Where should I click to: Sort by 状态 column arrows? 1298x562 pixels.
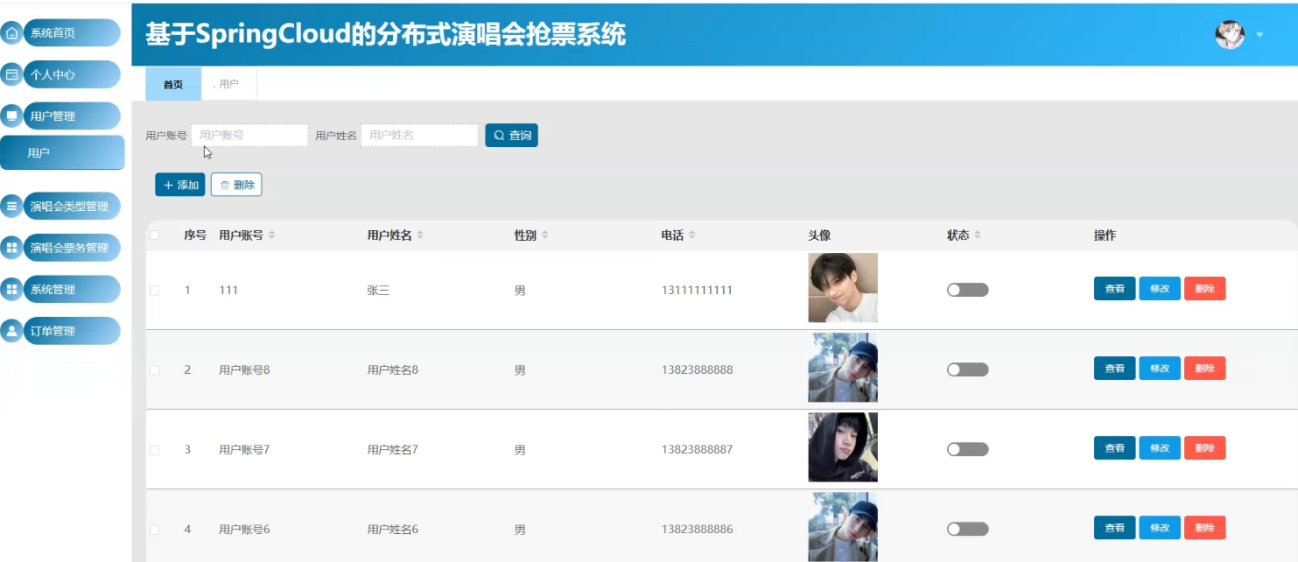click(x=977, y=235)
